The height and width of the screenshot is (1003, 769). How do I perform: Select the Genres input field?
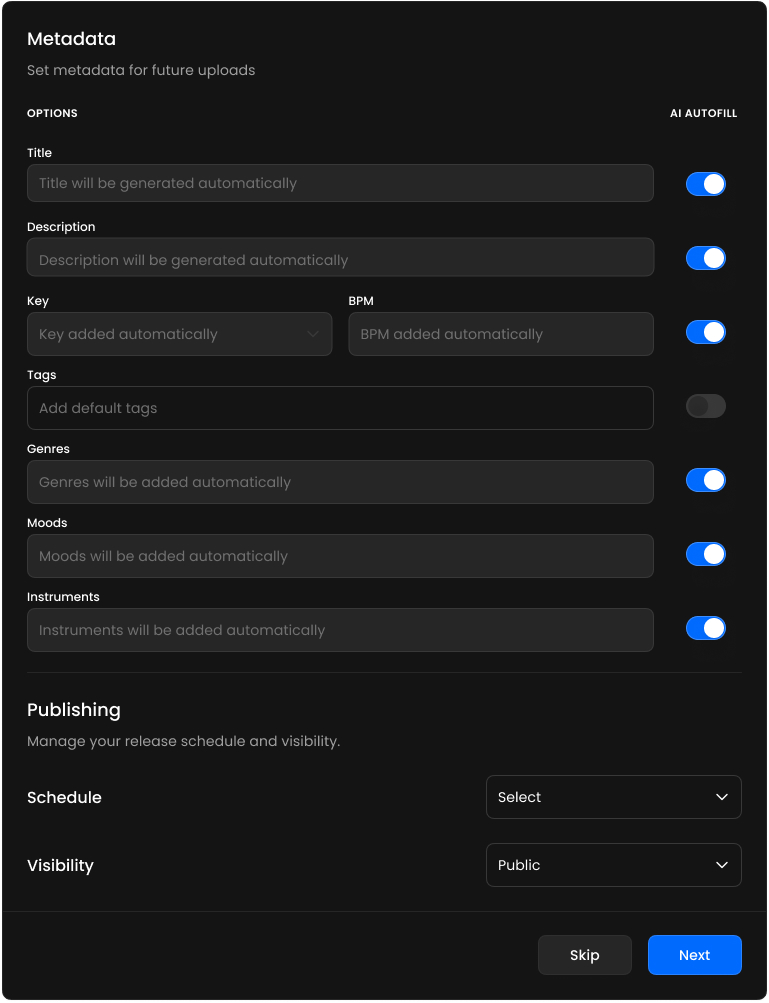pos(340,482)
